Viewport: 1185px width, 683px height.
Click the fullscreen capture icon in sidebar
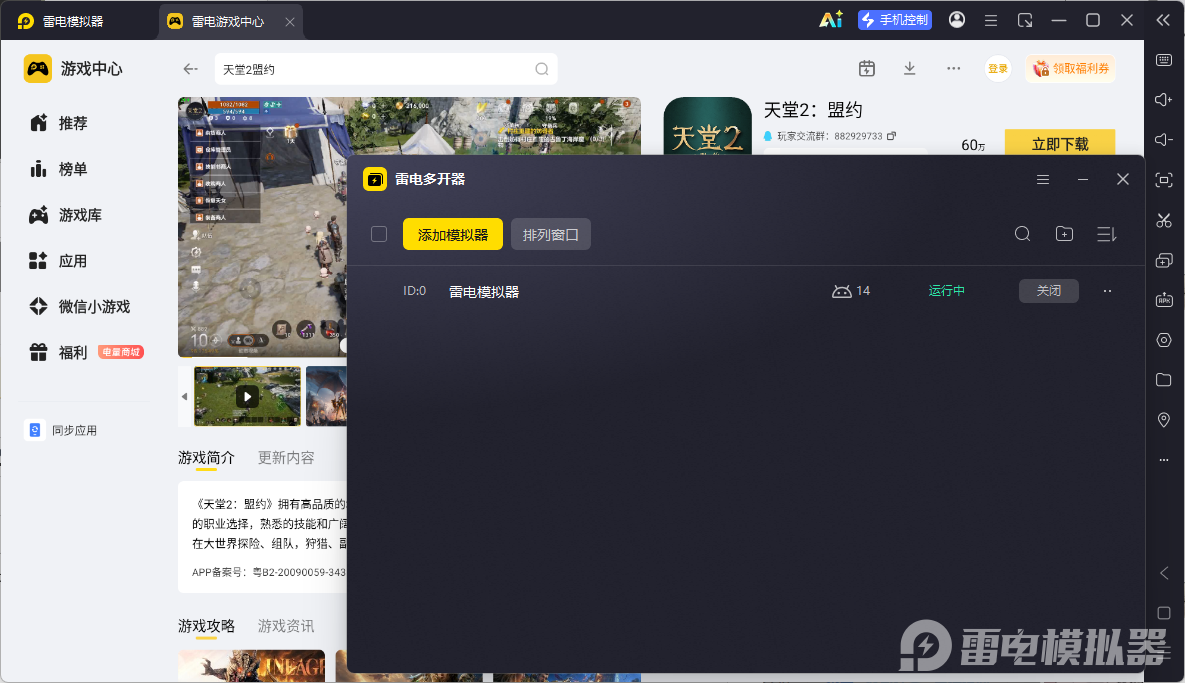[x=1164, y=180]
